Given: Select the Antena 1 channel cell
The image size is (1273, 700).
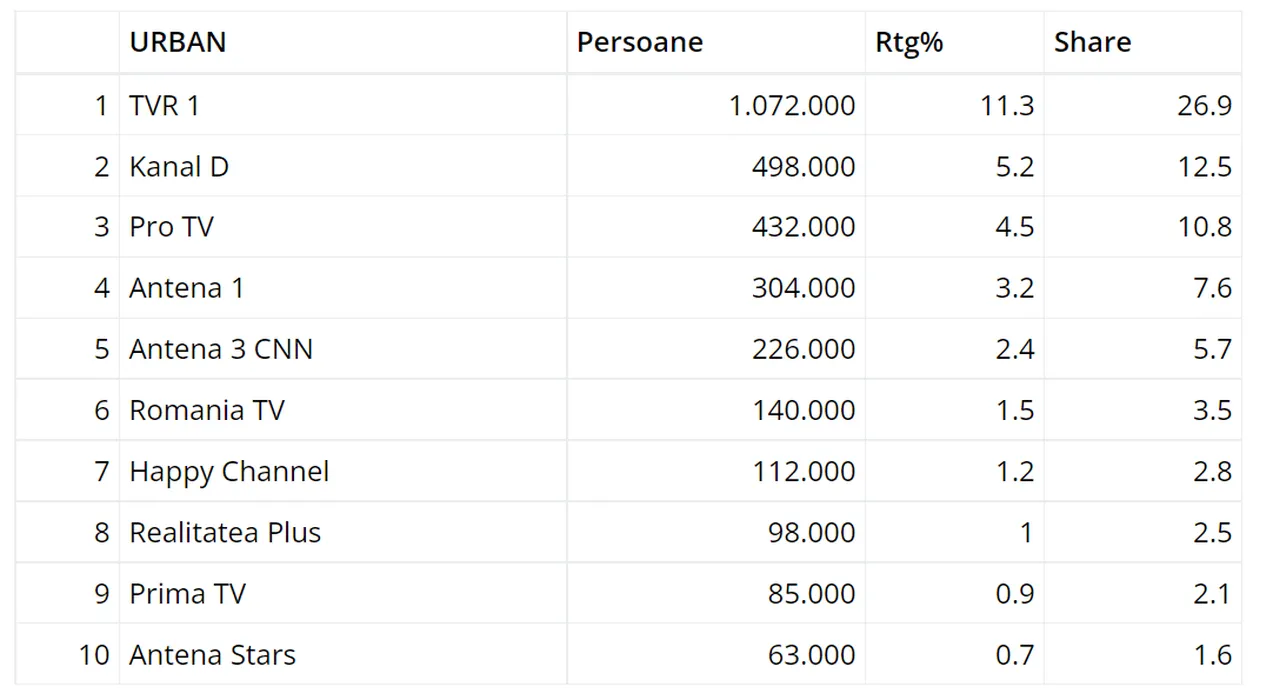Looking at the screenshot, I should (186, 288).
